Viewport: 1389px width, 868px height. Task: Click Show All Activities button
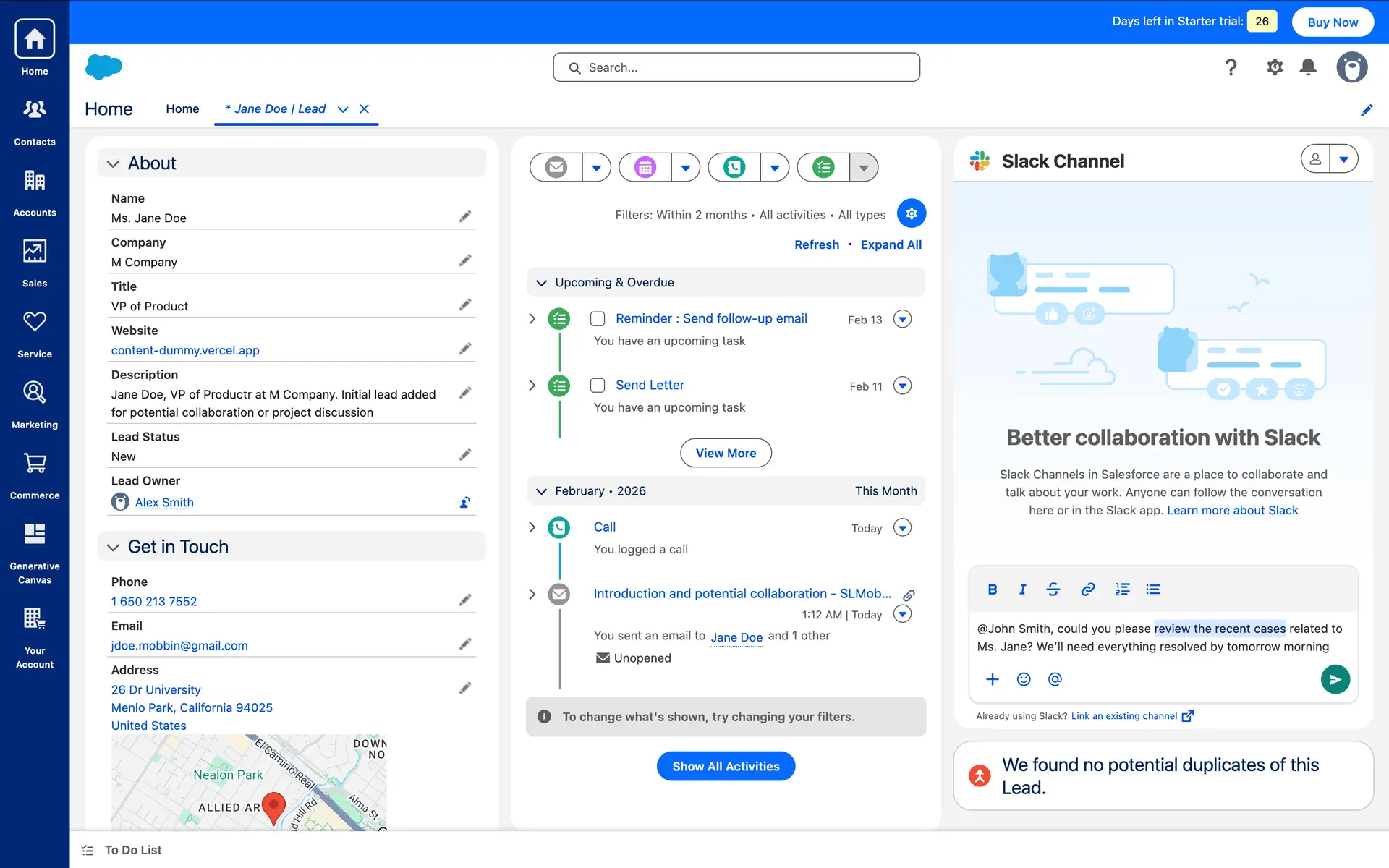click(x=726, y=766)
